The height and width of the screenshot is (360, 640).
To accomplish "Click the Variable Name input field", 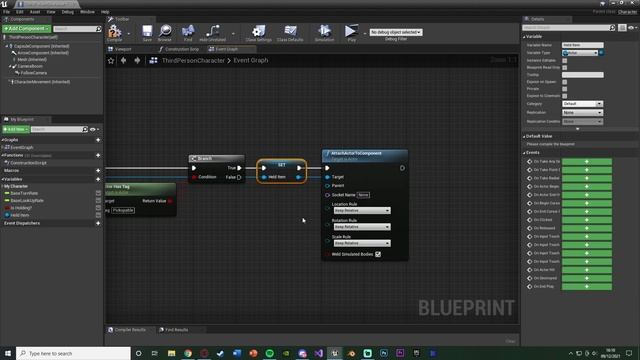I will (x=582, y=45).
